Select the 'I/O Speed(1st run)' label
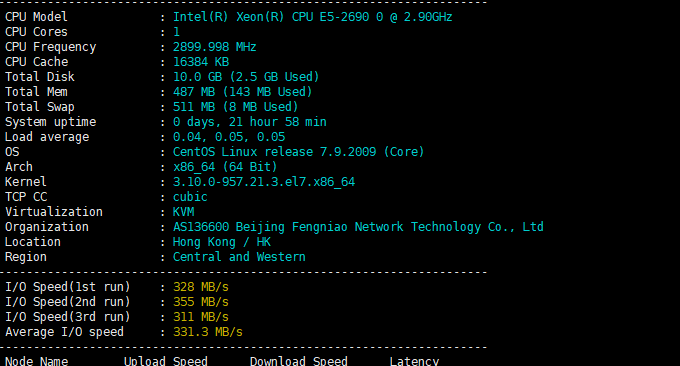This screenshot has height=366, width=680. tap(68, 287)
